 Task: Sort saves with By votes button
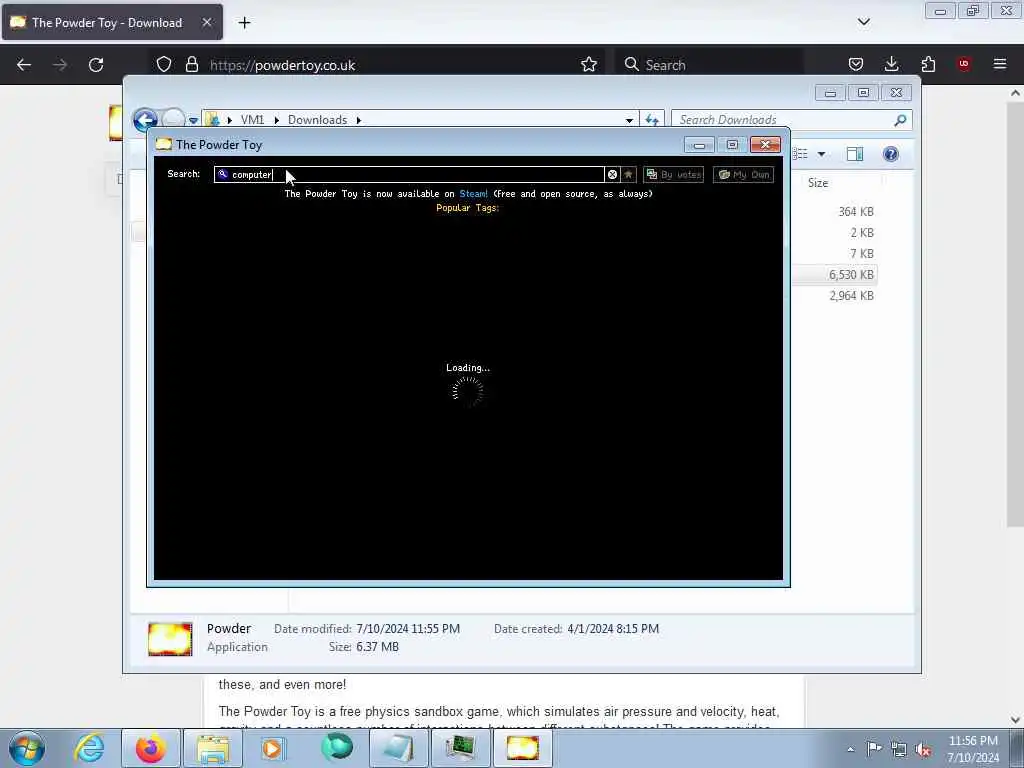[x=673, y=174]
